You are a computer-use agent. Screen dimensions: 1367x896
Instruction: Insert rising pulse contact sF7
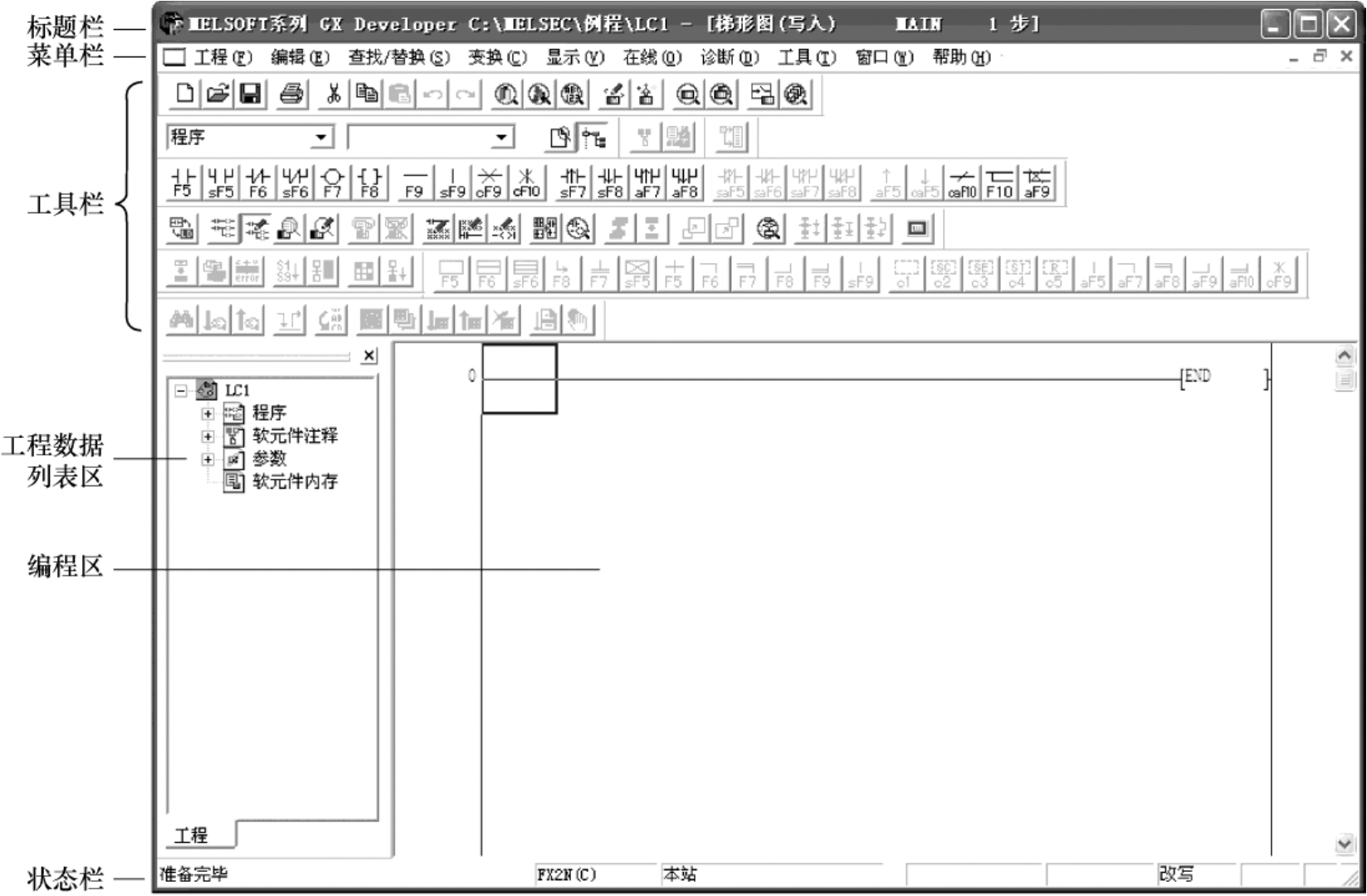573,183
